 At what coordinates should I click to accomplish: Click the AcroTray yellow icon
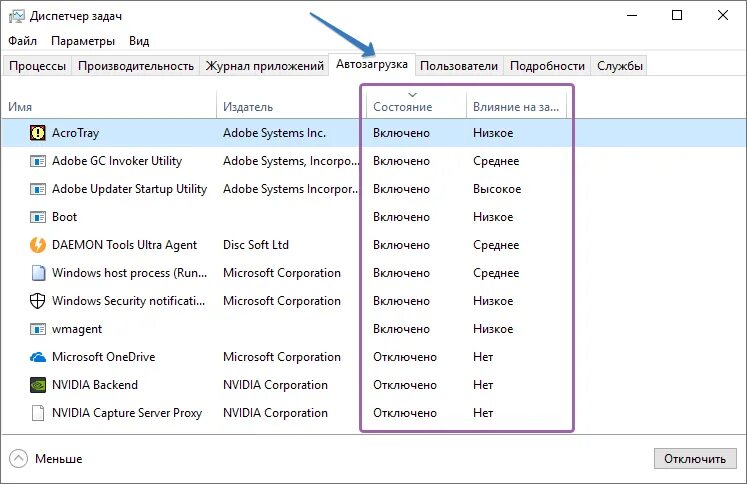pyautogui.click(x=38, y=133)
